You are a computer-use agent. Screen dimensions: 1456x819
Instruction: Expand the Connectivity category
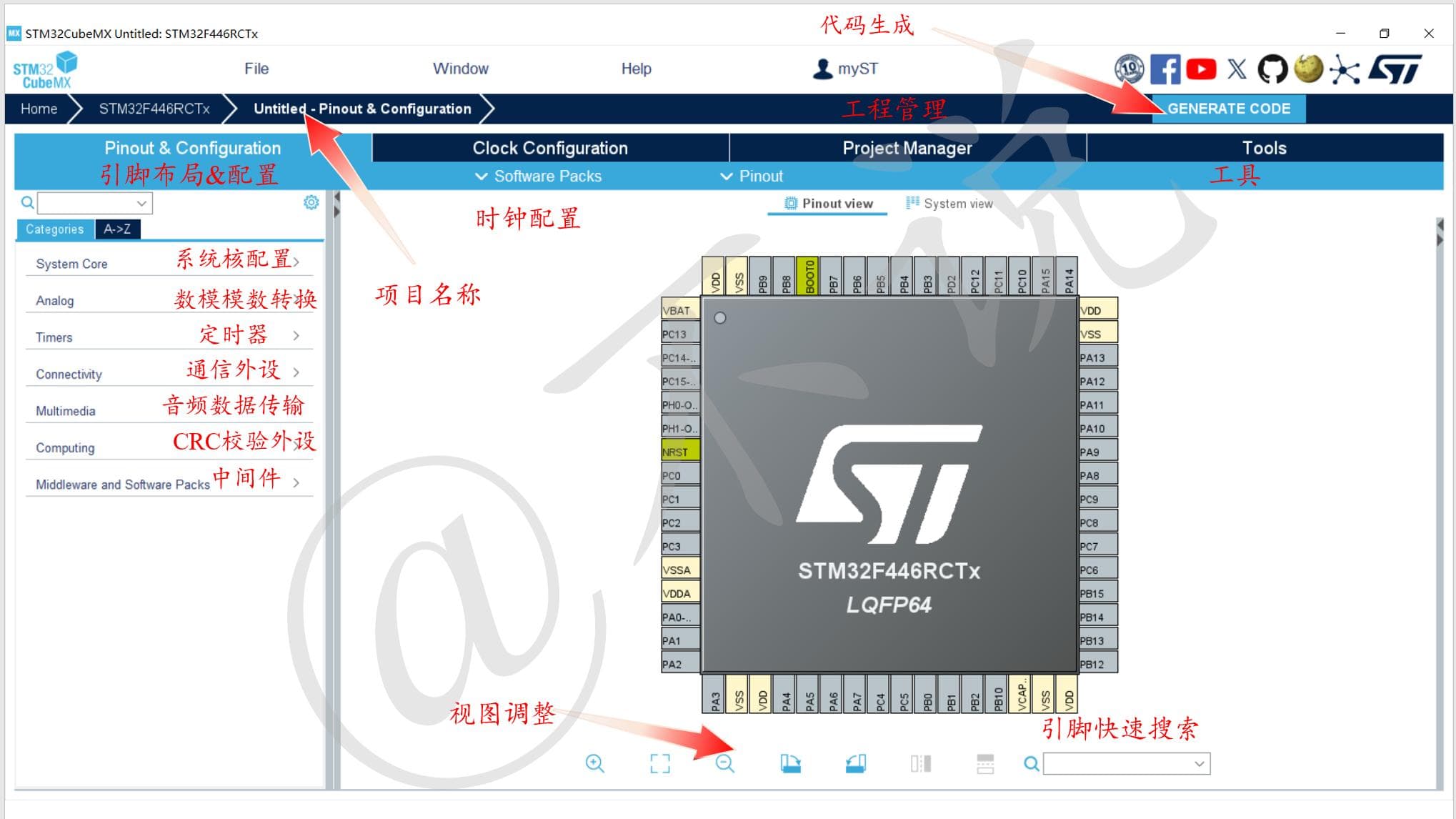pyautogui.click(x=169, y=374)
